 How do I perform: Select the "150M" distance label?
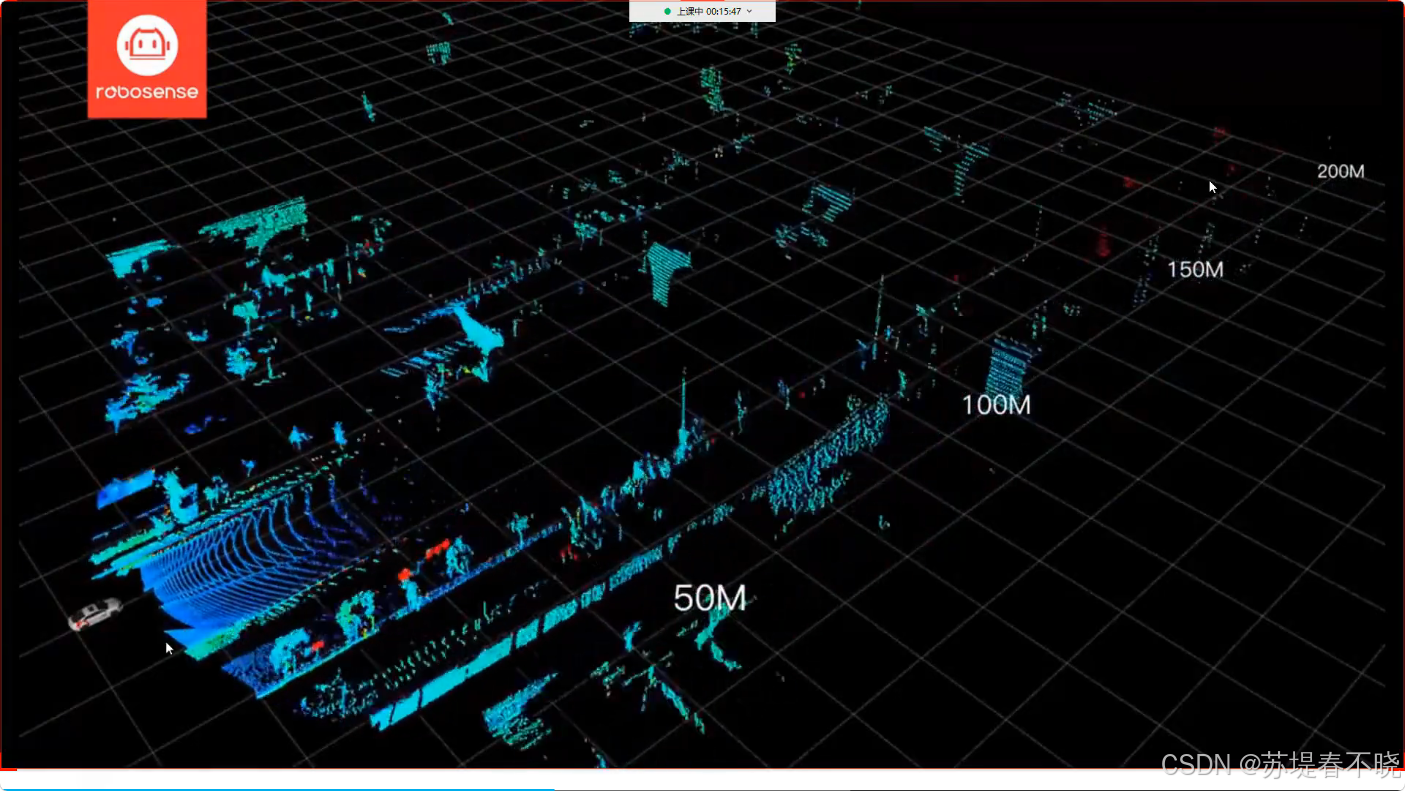point(1195,270)
